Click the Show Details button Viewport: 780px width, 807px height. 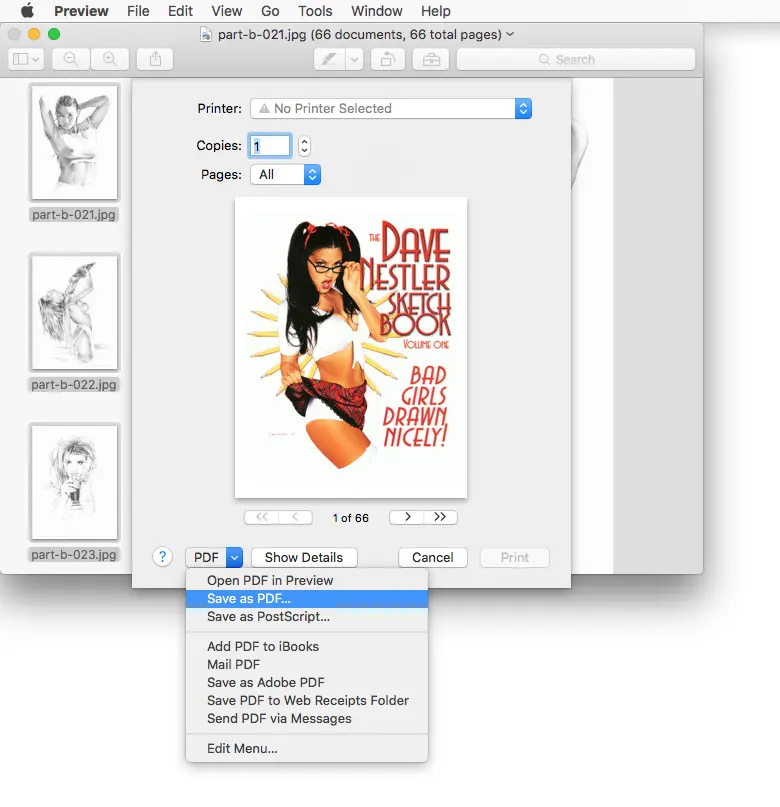[x=303, y=557]
